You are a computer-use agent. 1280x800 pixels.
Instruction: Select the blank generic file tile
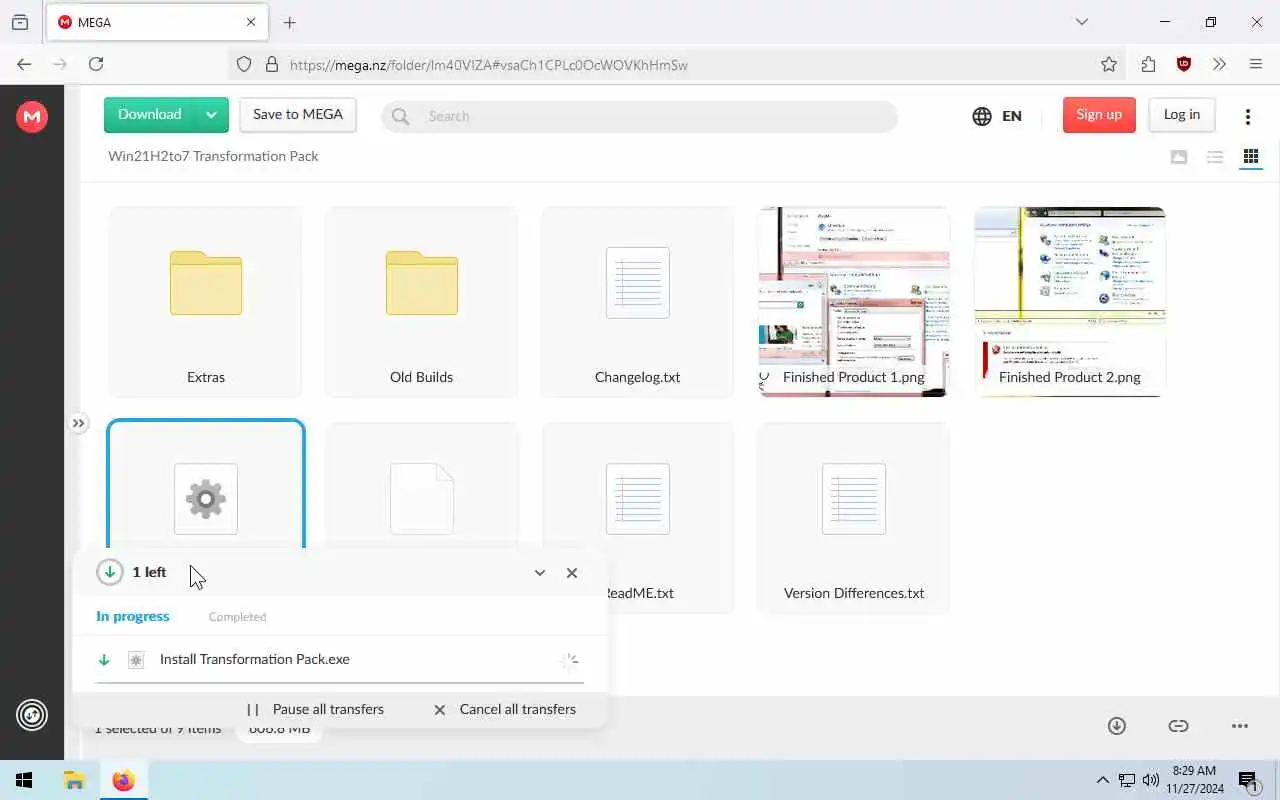click(x=422, y=486)
